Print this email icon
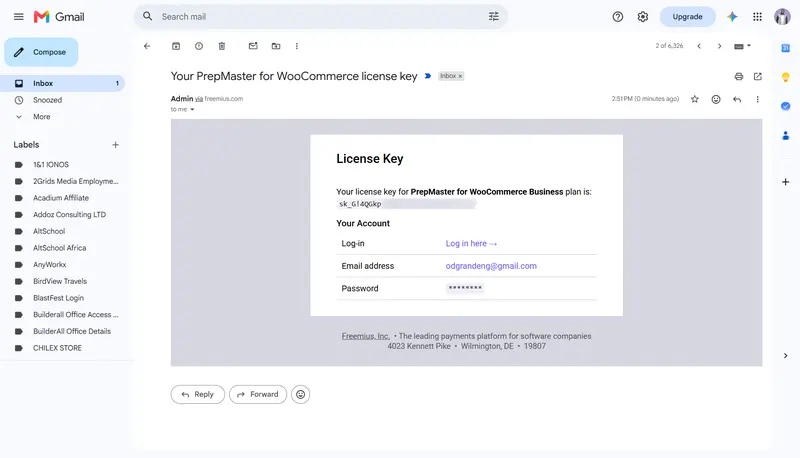Viewport: 800px width, 458px height. point(738,77)
